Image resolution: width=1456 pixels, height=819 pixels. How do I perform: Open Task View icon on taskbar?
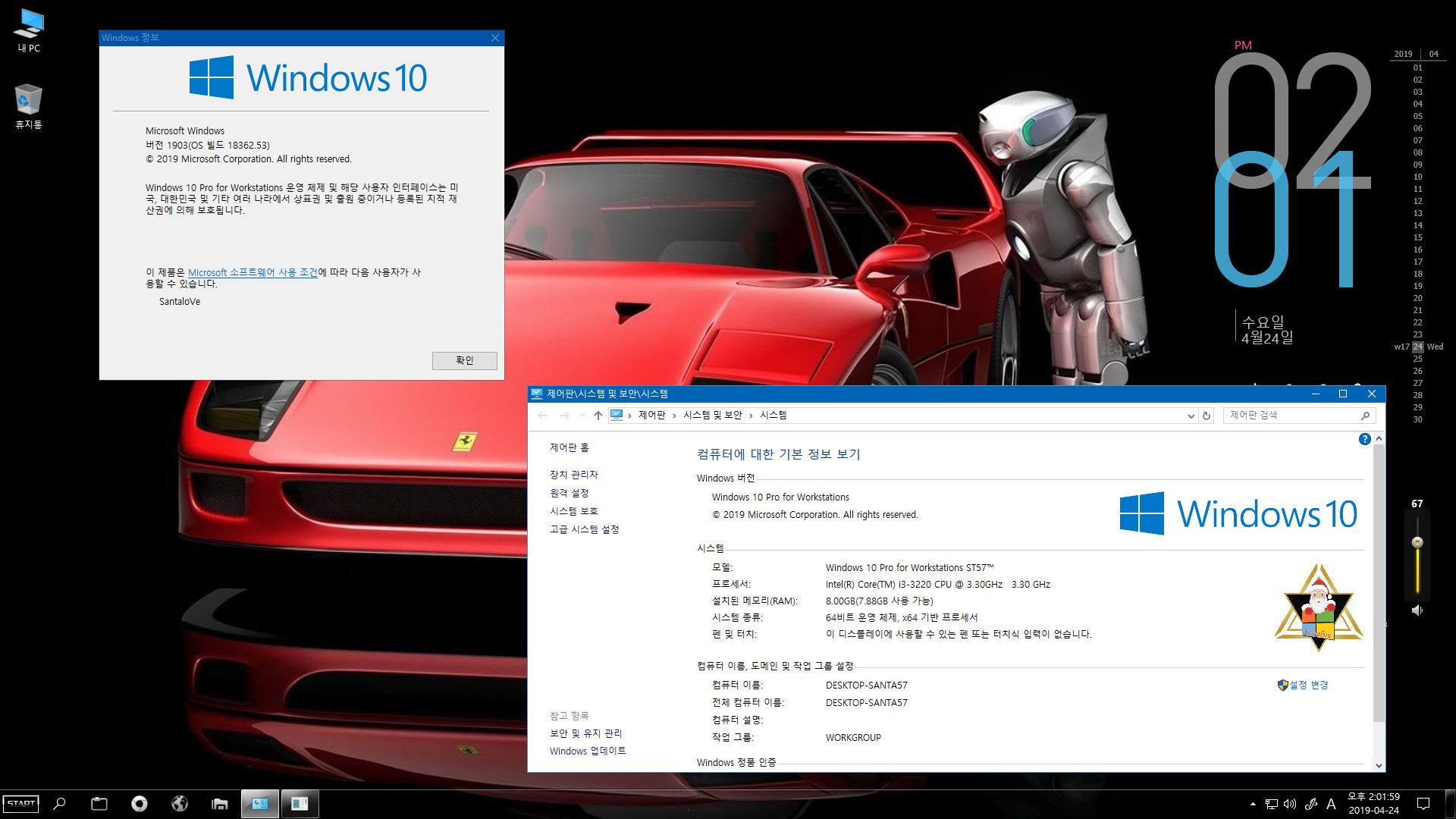99,804
